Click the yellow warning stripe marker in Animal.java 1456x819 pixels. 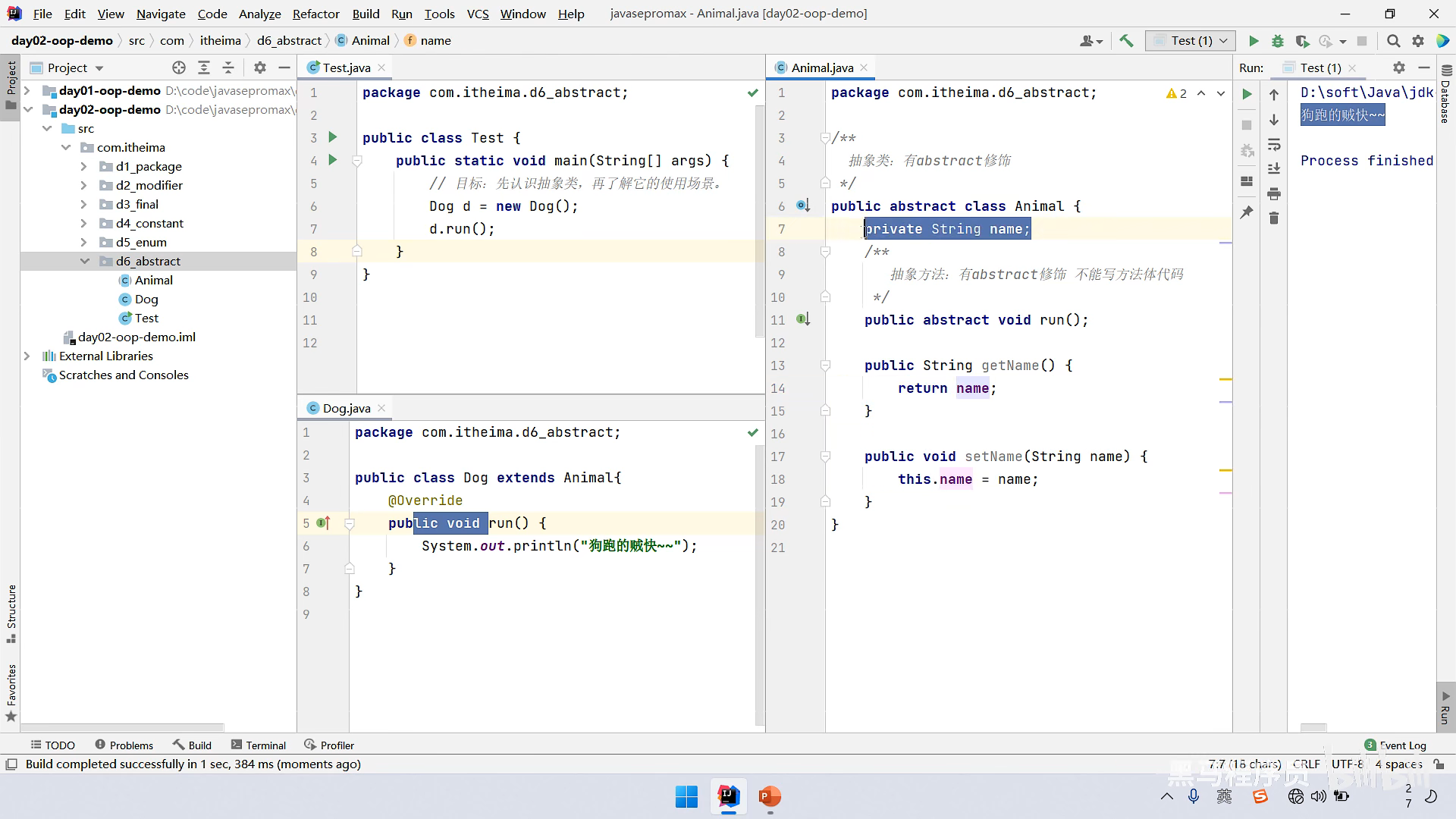[1225, 378]
